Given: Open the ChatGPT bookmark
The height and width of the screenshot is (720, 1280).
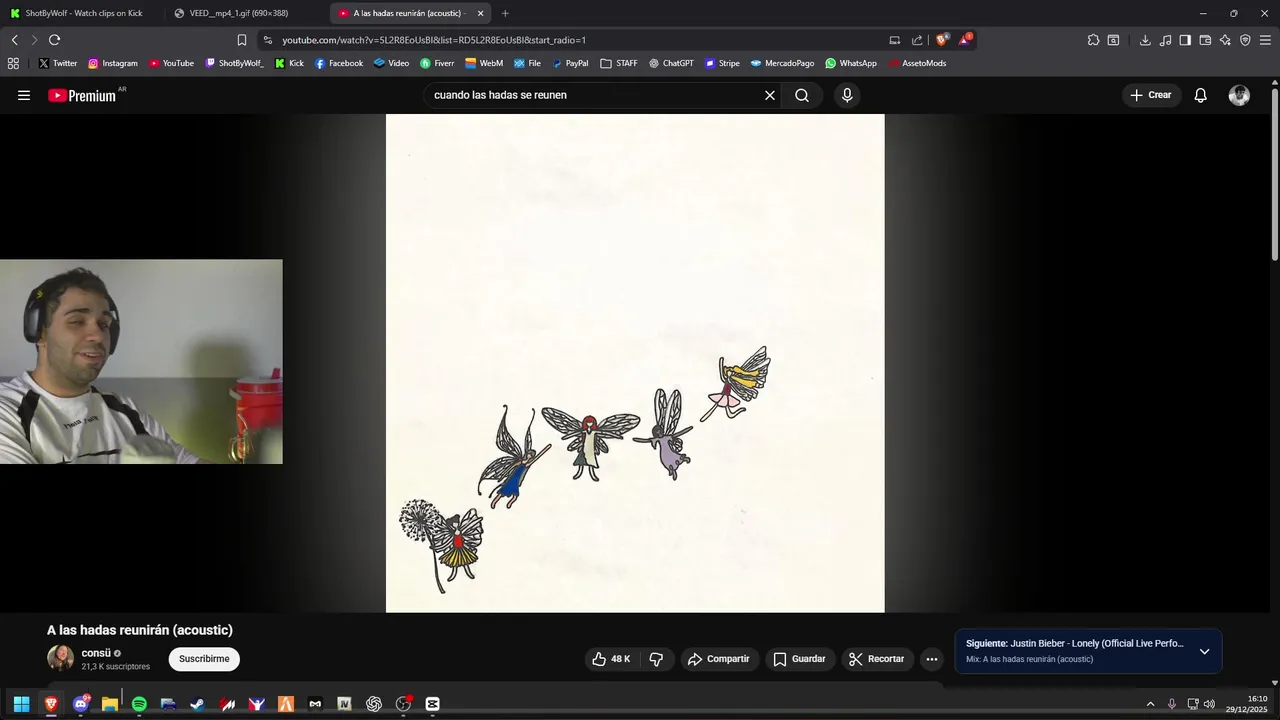Looking at the screenshot, I should (670, 63).
